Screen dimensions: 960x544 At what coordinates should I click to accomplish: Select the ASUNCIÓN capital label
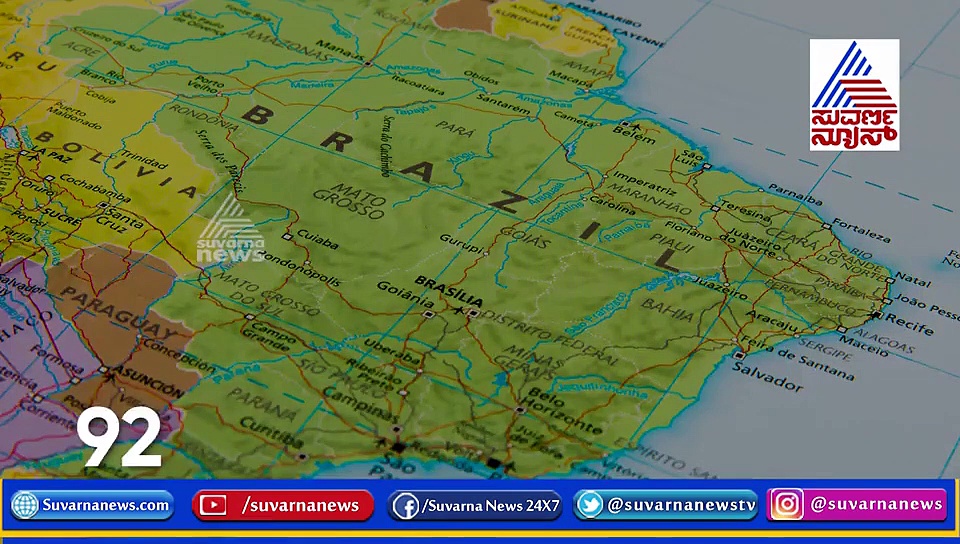148,381
